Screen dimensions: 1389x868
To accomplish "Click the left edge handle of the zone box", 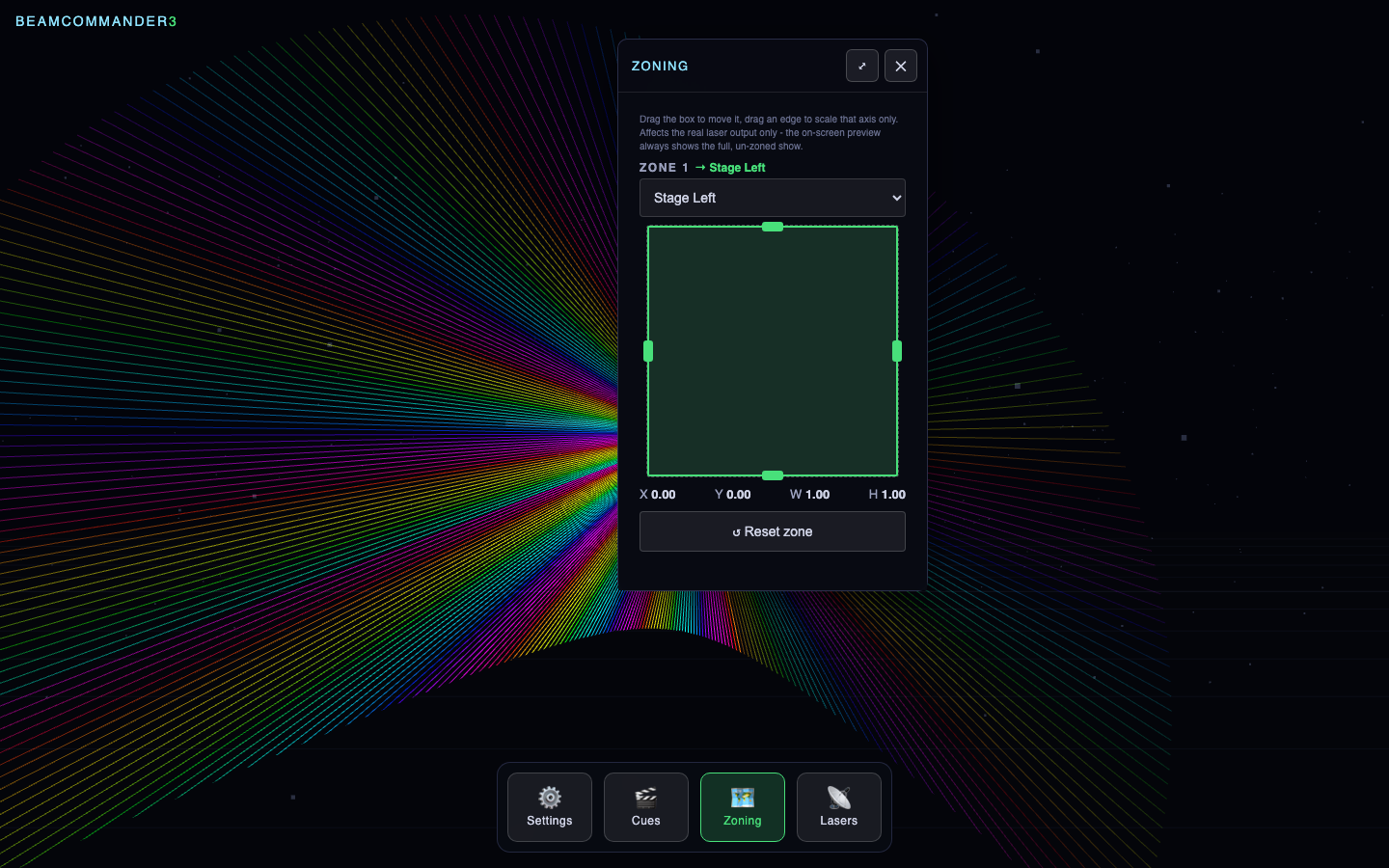I will [648, 351].
